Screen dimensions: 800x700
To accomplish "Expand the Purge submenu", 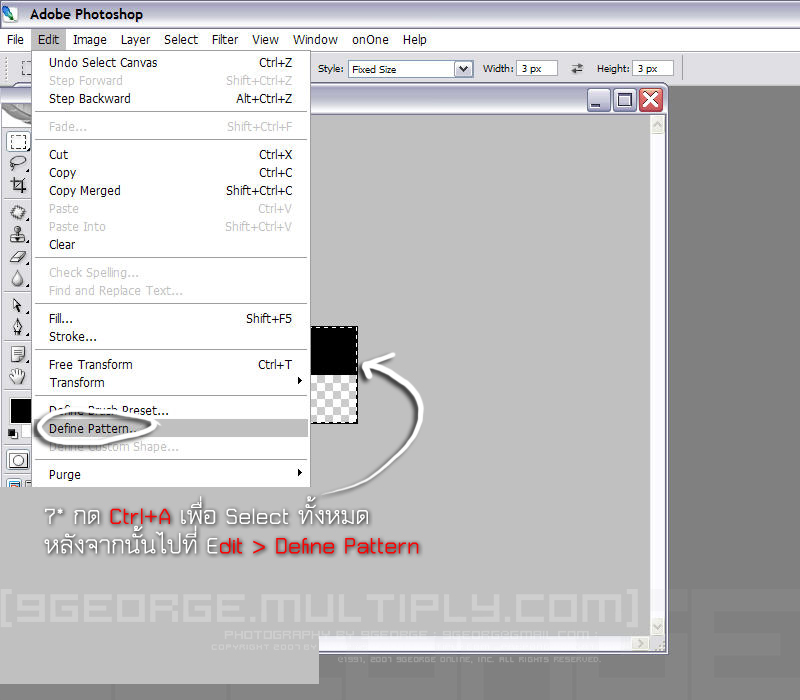I will click(171, 474).
